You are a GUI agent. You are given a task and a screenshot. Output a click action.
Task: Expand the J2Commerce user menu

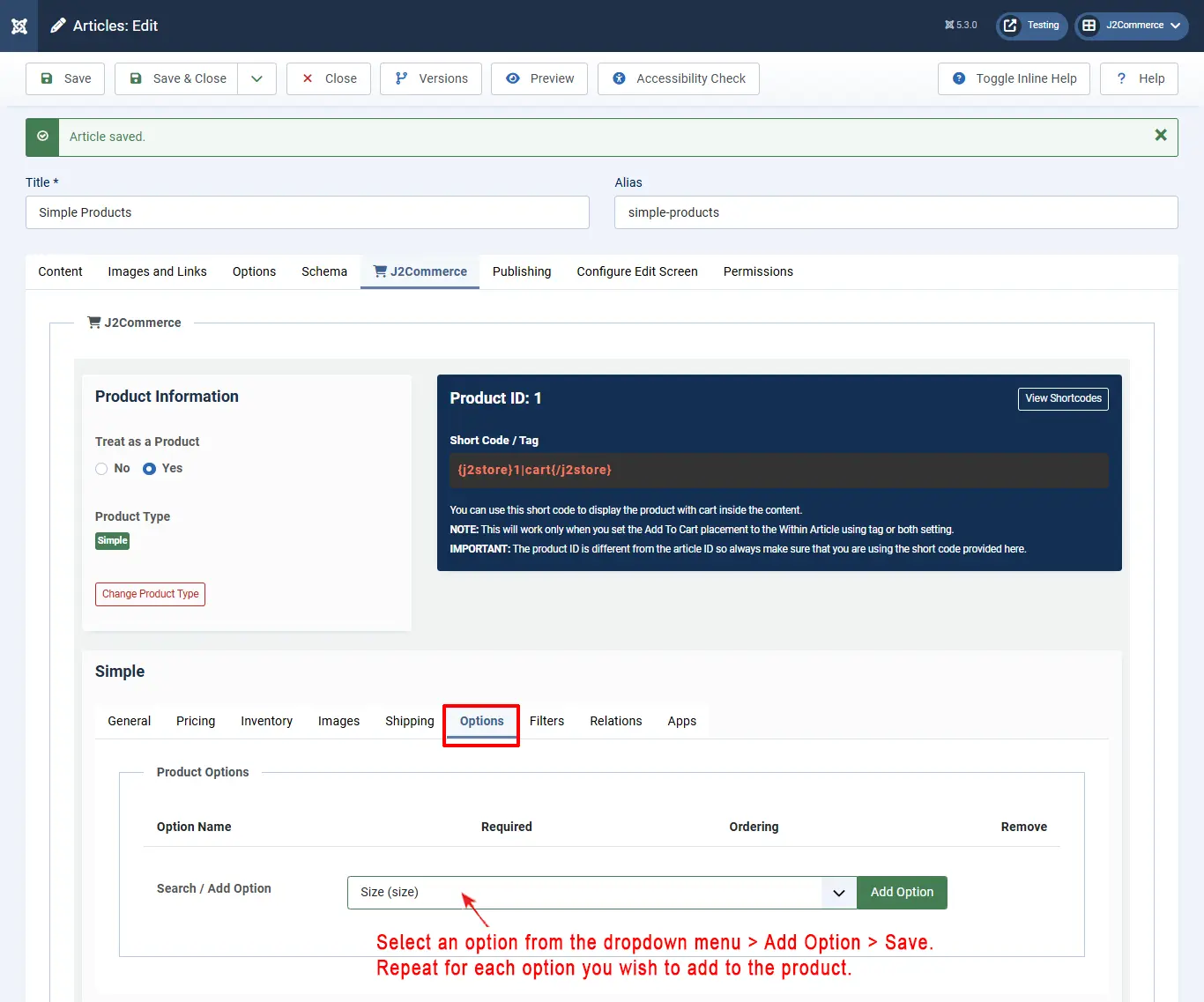pyautogui.click(x=1132, y=26)
